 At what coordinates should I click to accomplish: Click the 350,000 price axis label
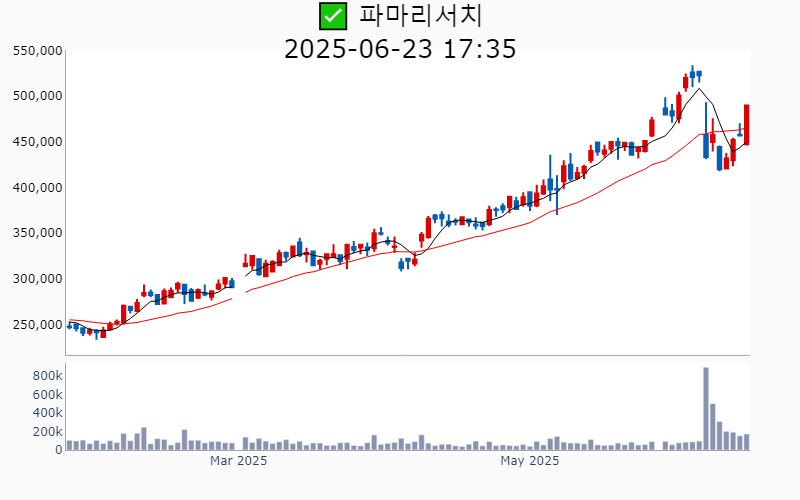tap(38, 233)
